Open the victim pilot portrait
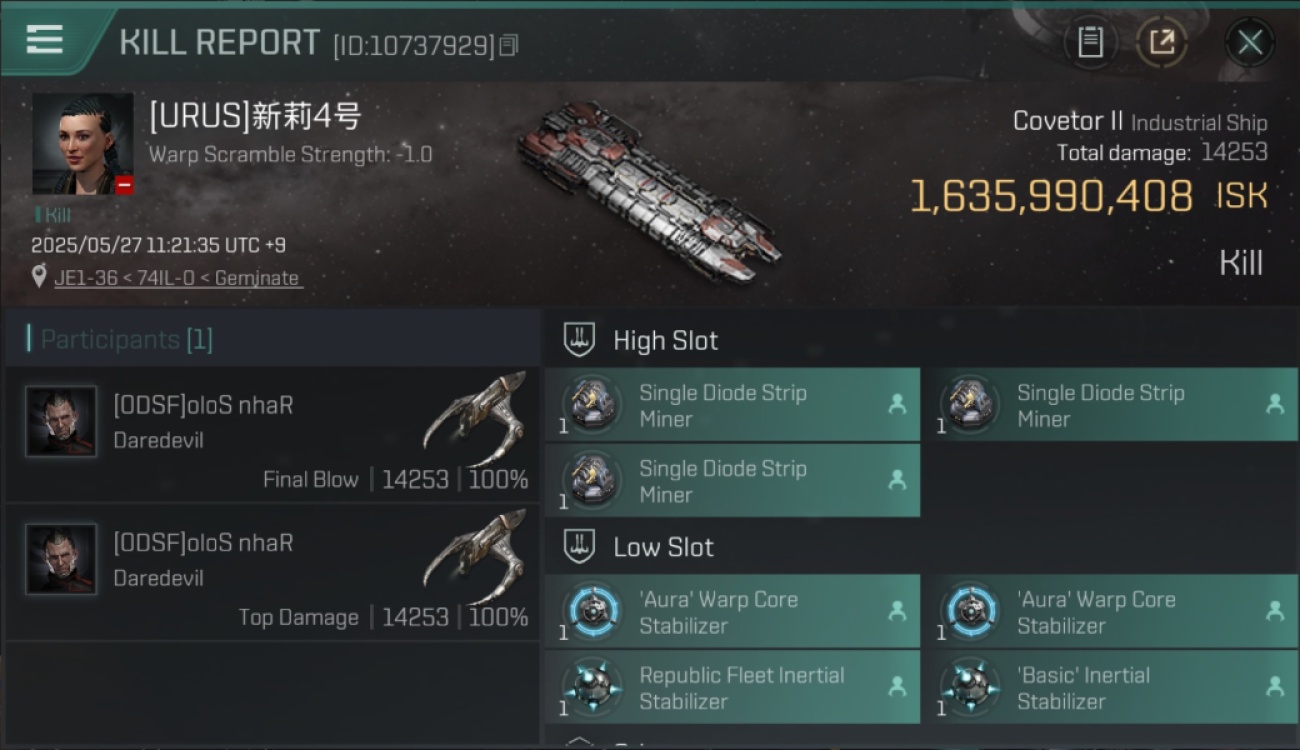 (82, 144)
